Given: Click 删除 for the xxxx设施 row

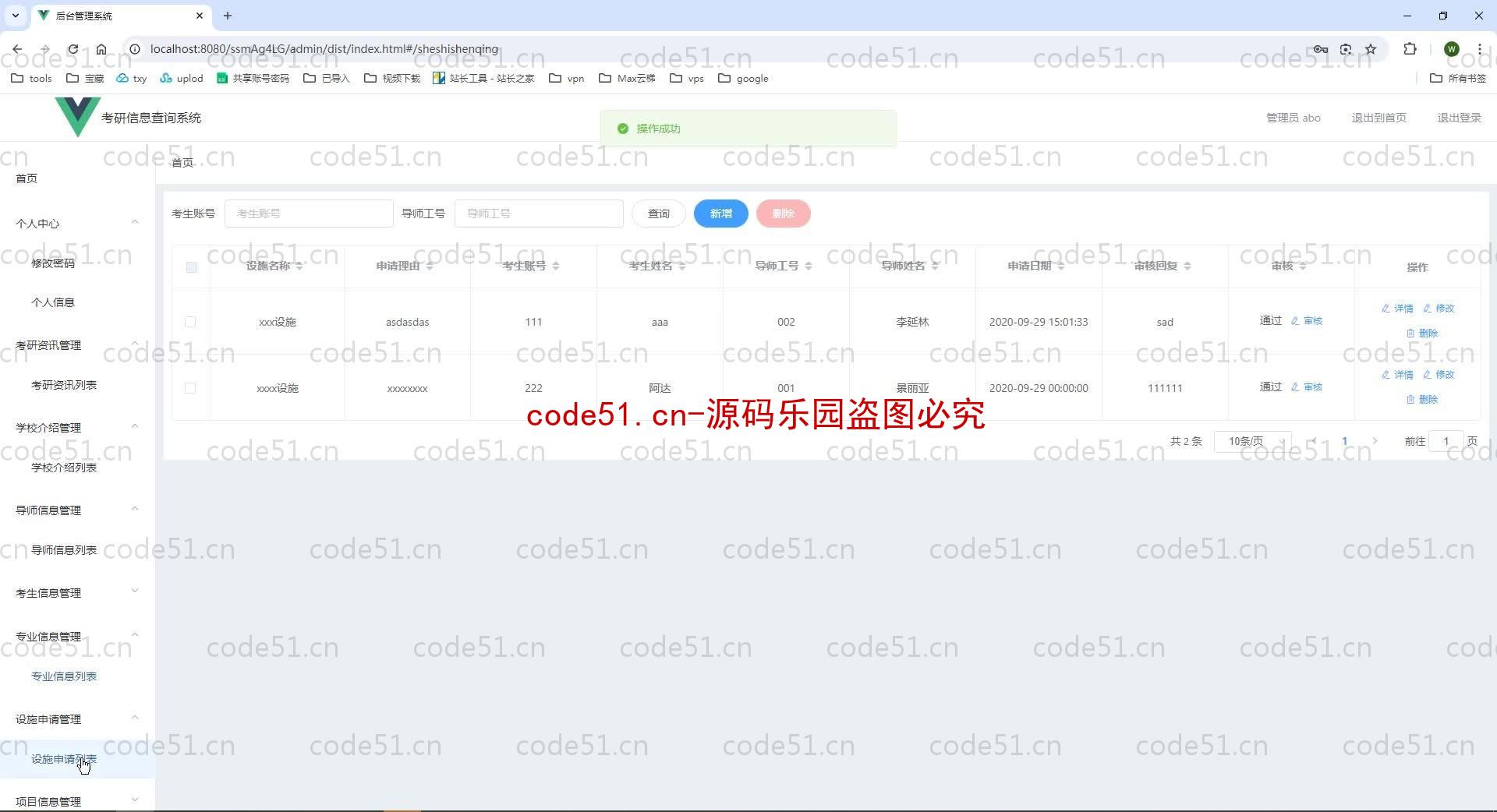Looking at the screenshot, I should [x=1422, y=400].
